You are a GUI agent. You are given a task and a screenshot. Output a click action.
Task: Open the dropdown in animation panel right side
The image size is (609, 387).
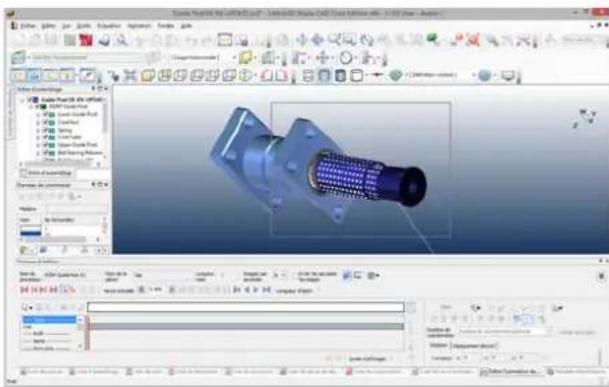click(x=549, y=331)
